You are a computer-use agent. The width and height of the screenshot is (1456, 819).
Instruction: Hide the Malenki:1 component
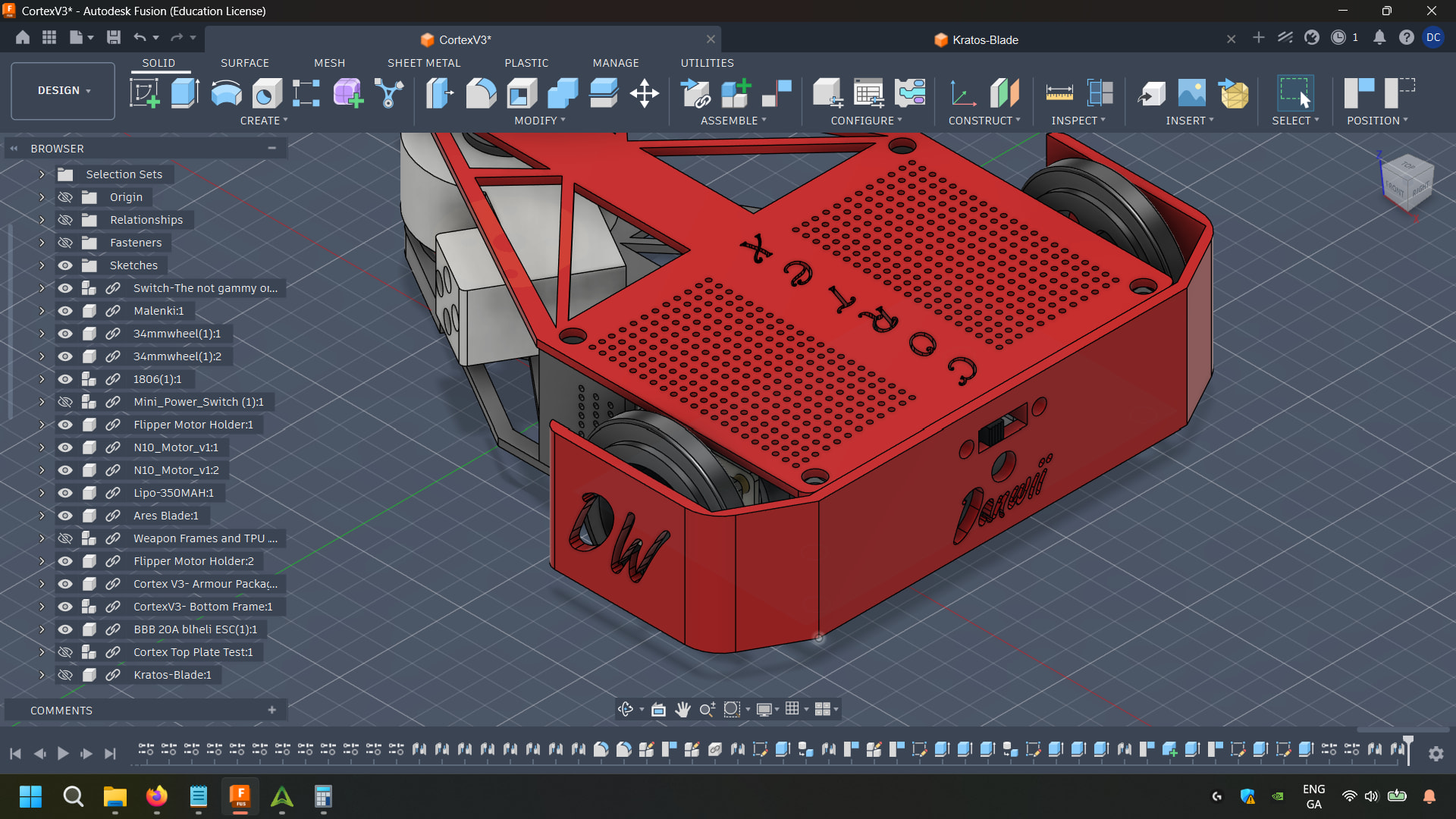pos(65,311)
